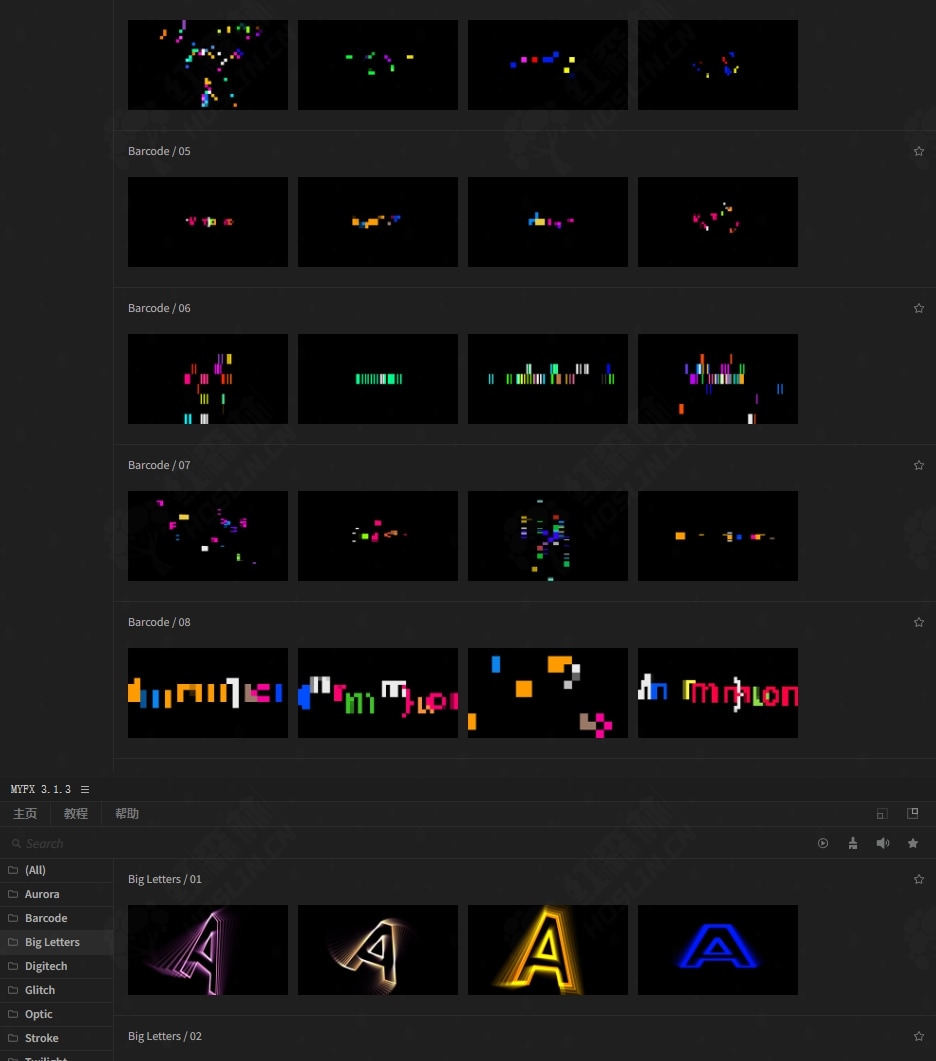Screen dimensions: 936x1061
Task: Select the Optic category
Action: point(57,1014)
